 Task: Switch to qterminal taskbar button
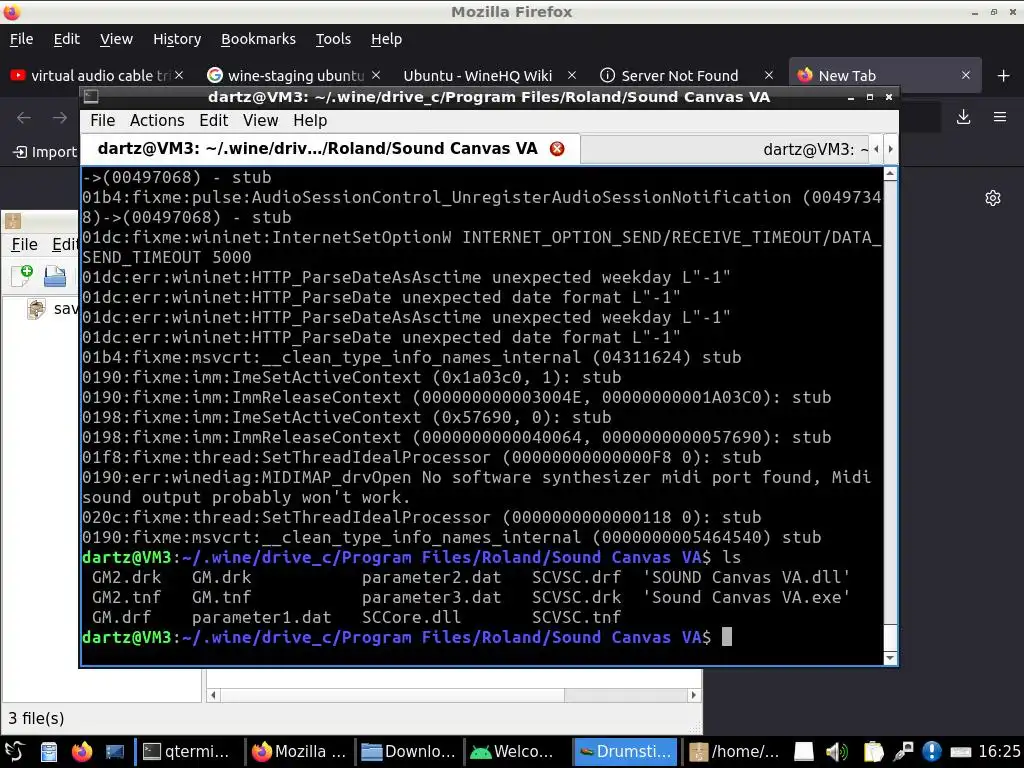coord(187,752)
